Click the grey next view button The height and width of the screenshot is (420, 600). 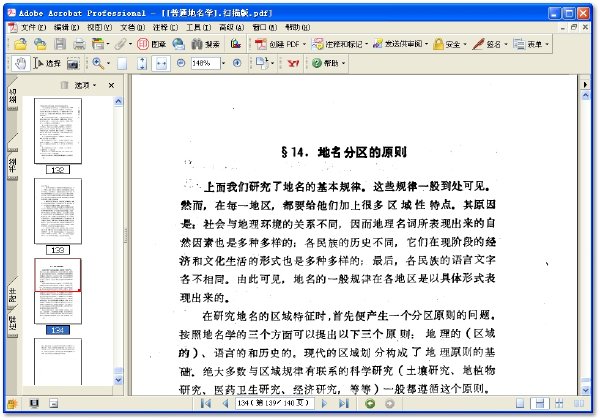(x=390, y=404)
